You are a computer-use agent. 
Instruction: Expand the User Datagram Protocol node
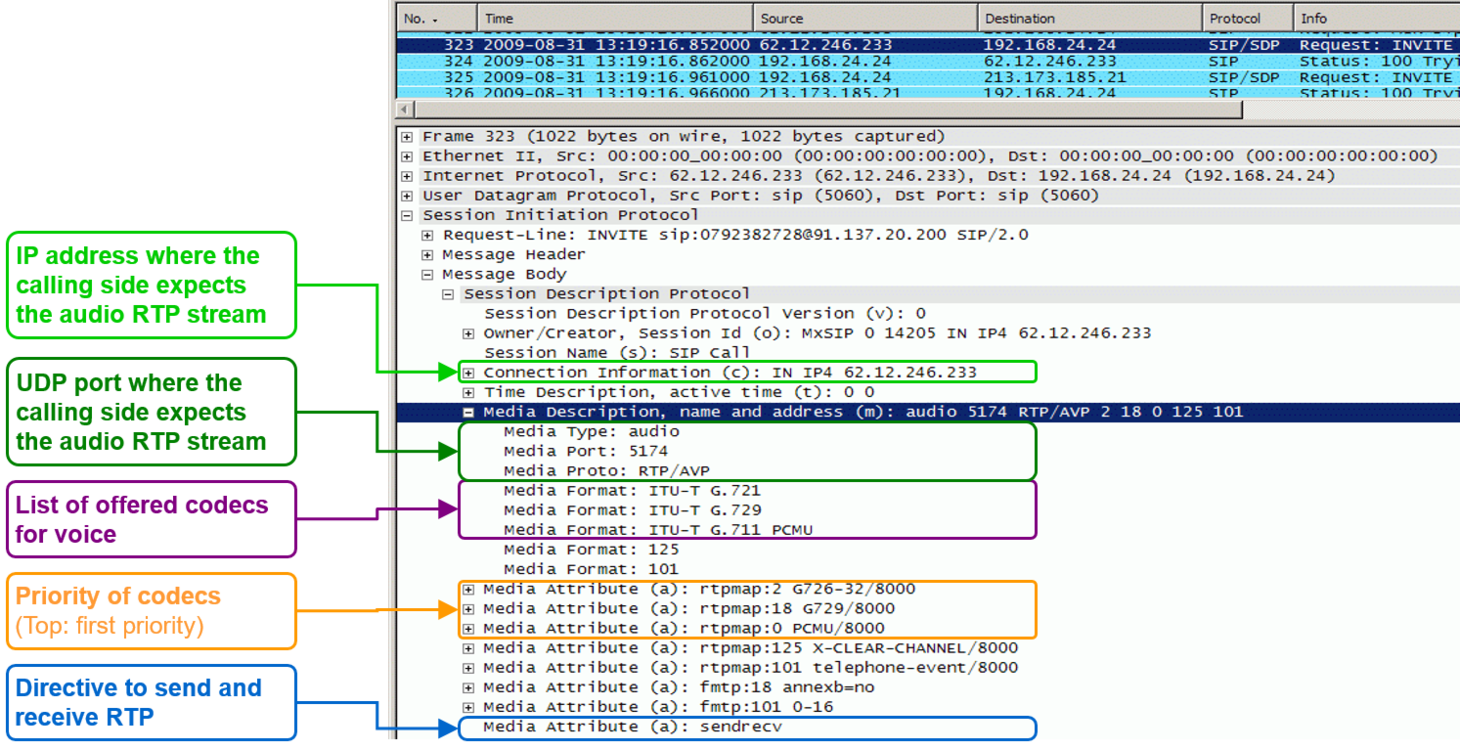coord(408,195)
